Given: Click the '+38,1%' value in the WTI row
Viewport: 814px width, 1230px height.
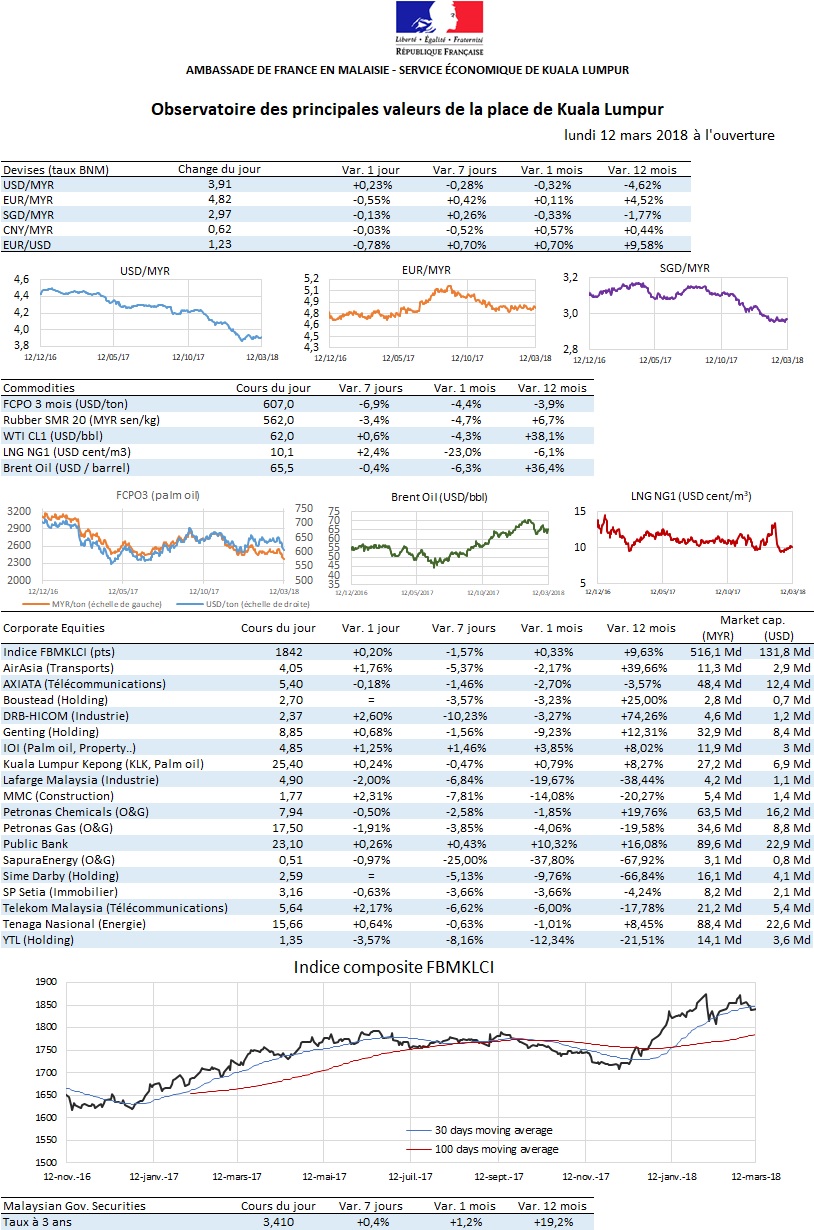Looking at the screenshot, I should pyautogui.click(x=549, y=437).
